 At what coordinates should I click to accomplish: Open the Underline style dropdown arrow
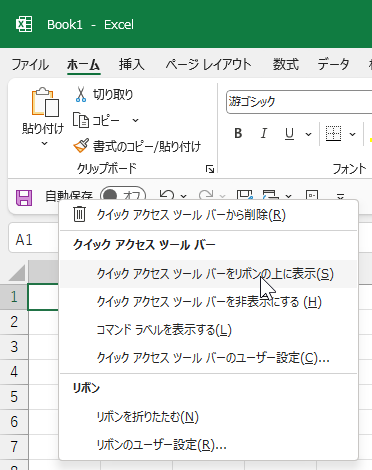point(309,134)
